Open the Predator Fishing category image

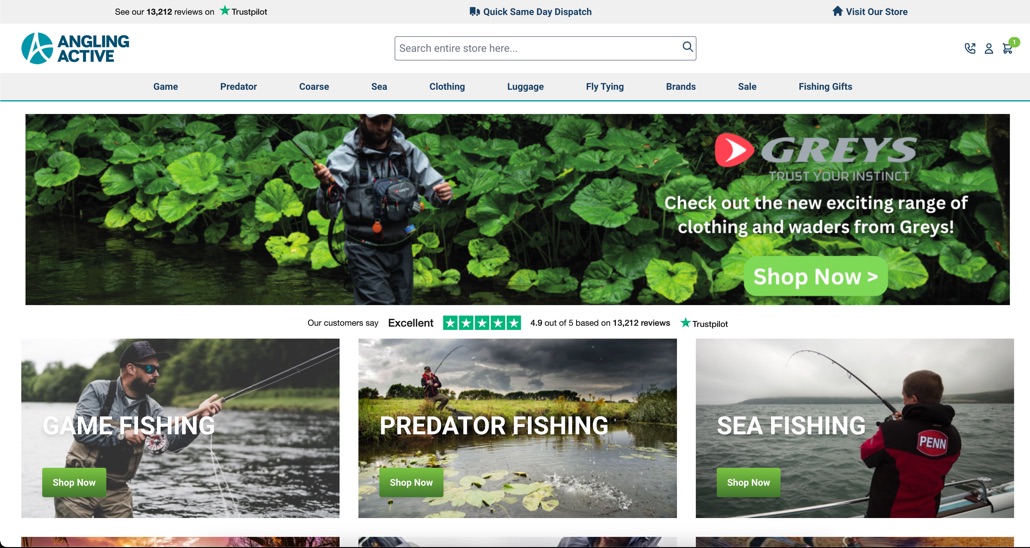[517, 428]
